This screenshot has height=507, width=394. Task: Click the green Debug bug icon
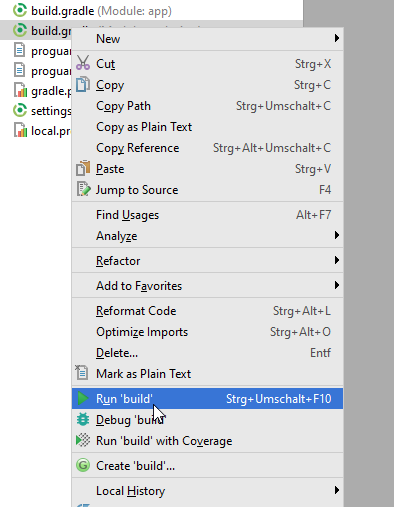pos(83,419)
